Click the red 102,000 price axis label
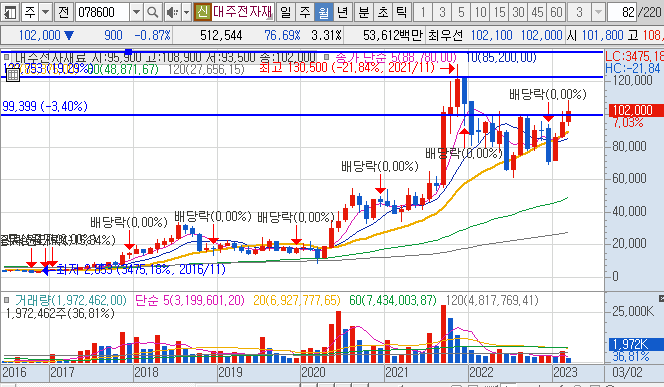The width and height of the screenshot is (664, 387). 635,111
